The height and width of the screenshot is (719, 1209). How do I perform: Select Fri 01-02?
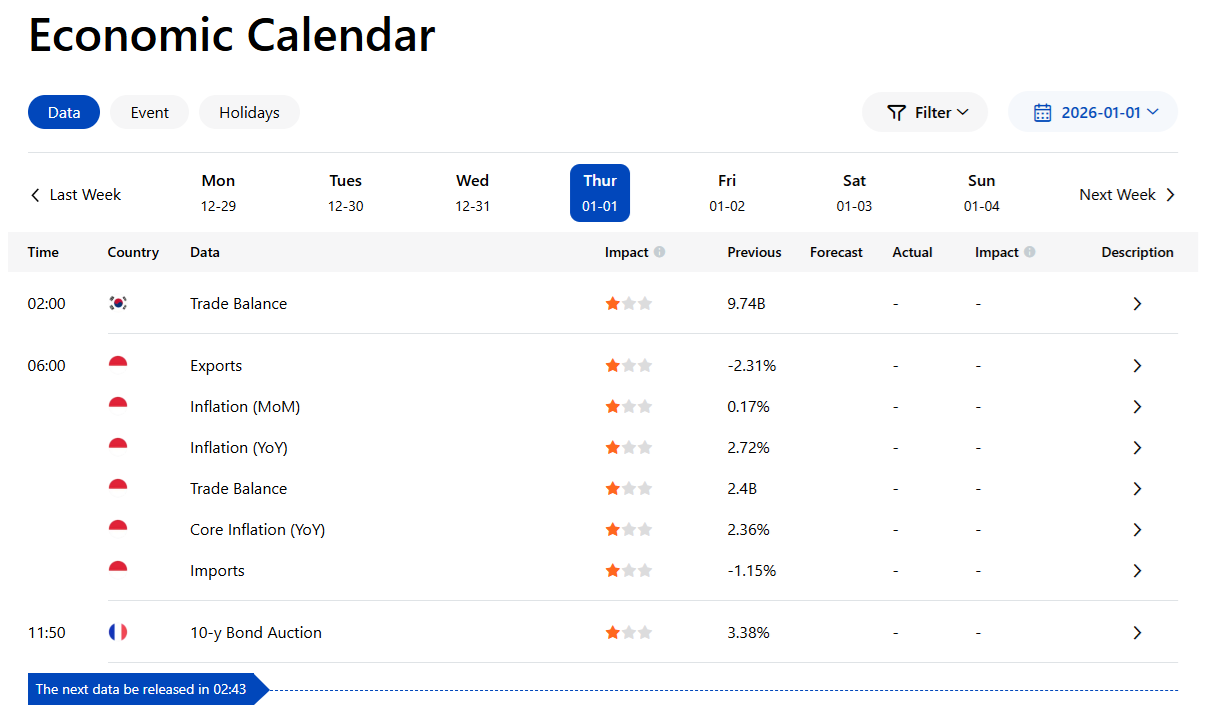[x=727, y=193]
